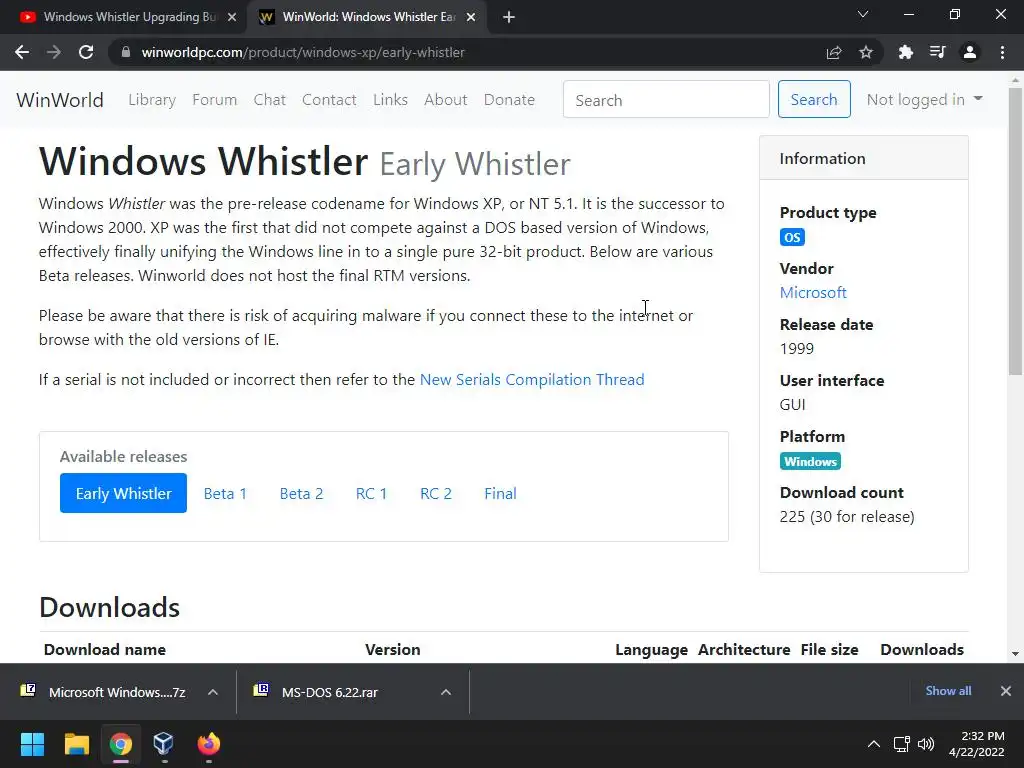Click the page vertical scrollbar thumb

[1015, 231]
